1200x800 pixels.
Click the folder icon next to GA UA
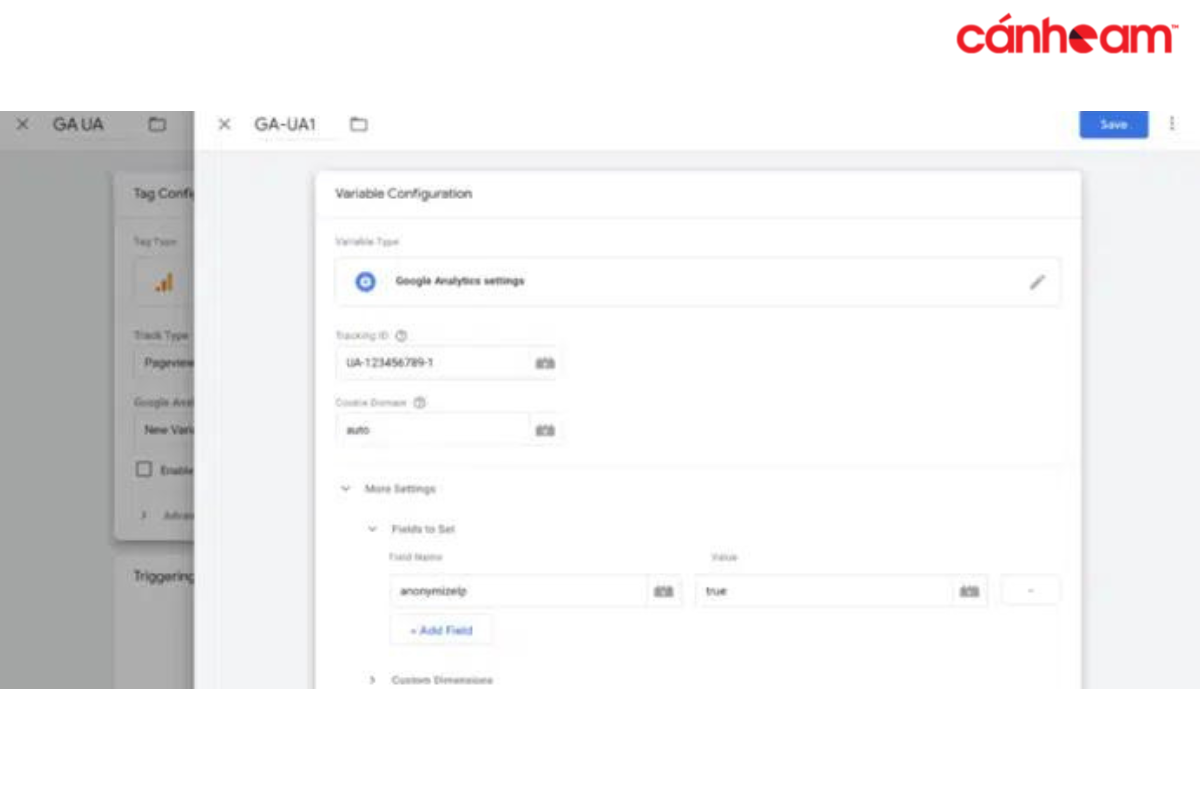click(156, 124)
